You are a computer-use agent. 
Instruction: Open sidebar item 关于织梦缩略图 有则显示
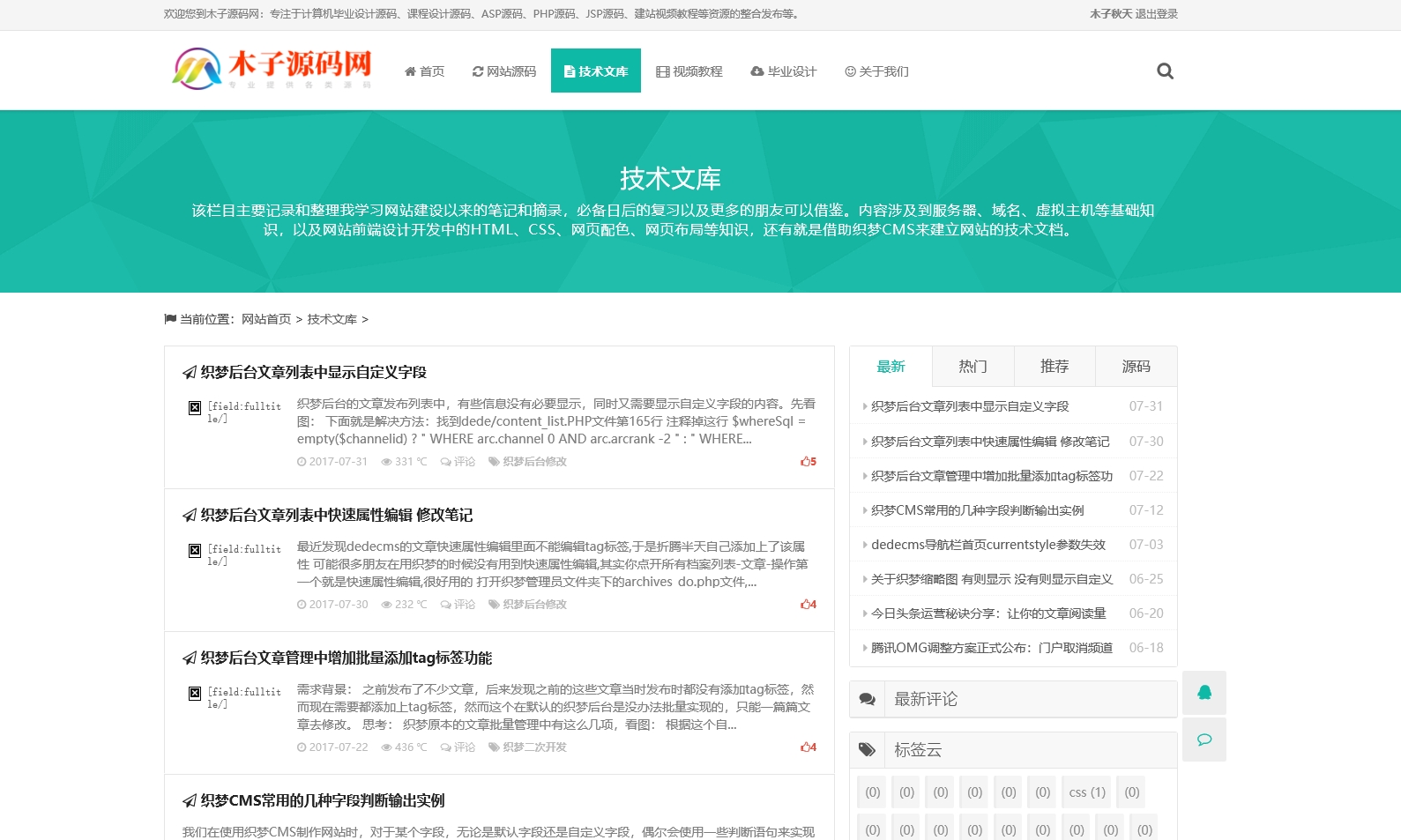click(992, 579)
